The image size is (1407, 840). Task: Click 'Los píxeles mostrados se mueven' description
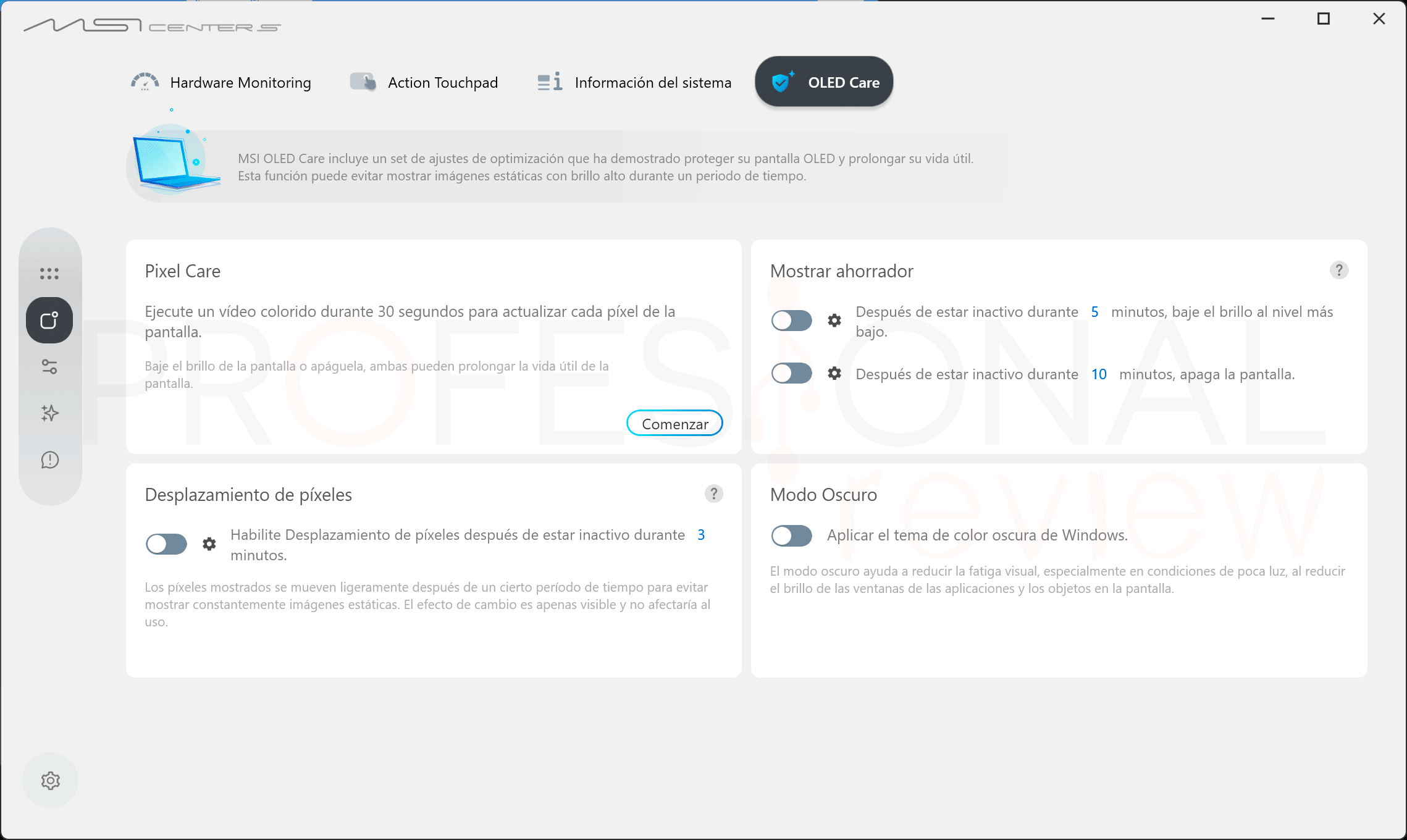pyautogui.click(x=427, y=605)
